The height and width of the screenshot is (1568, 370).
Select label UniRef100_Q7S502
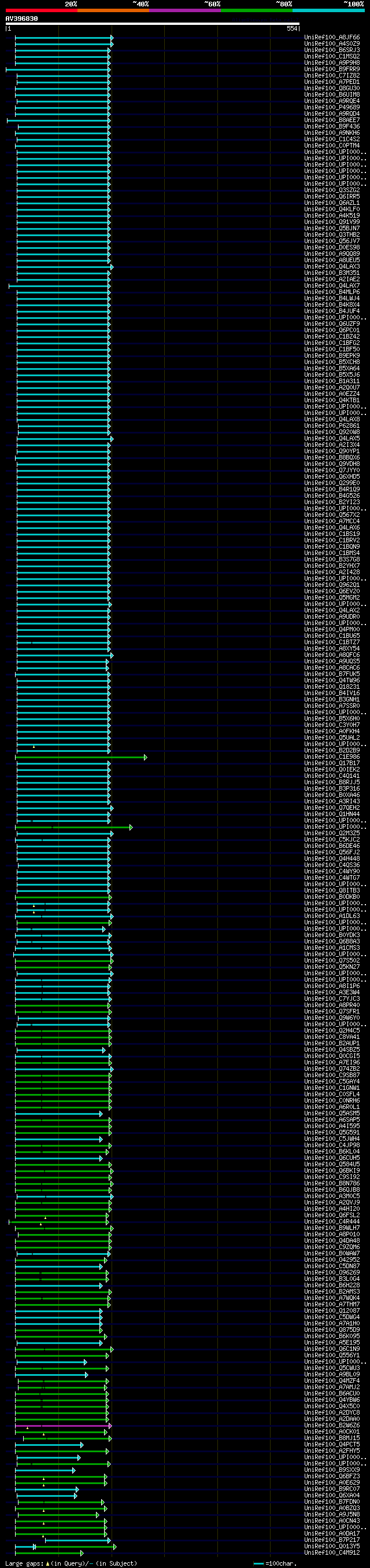click(332, 961)
